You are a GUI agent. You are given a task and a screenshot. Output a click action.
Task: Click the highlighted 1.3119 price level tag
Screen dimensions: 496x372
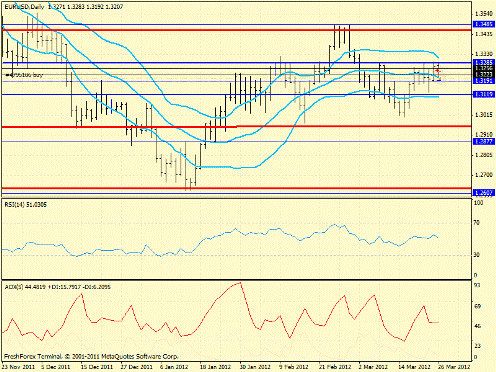tap(484, 95)
